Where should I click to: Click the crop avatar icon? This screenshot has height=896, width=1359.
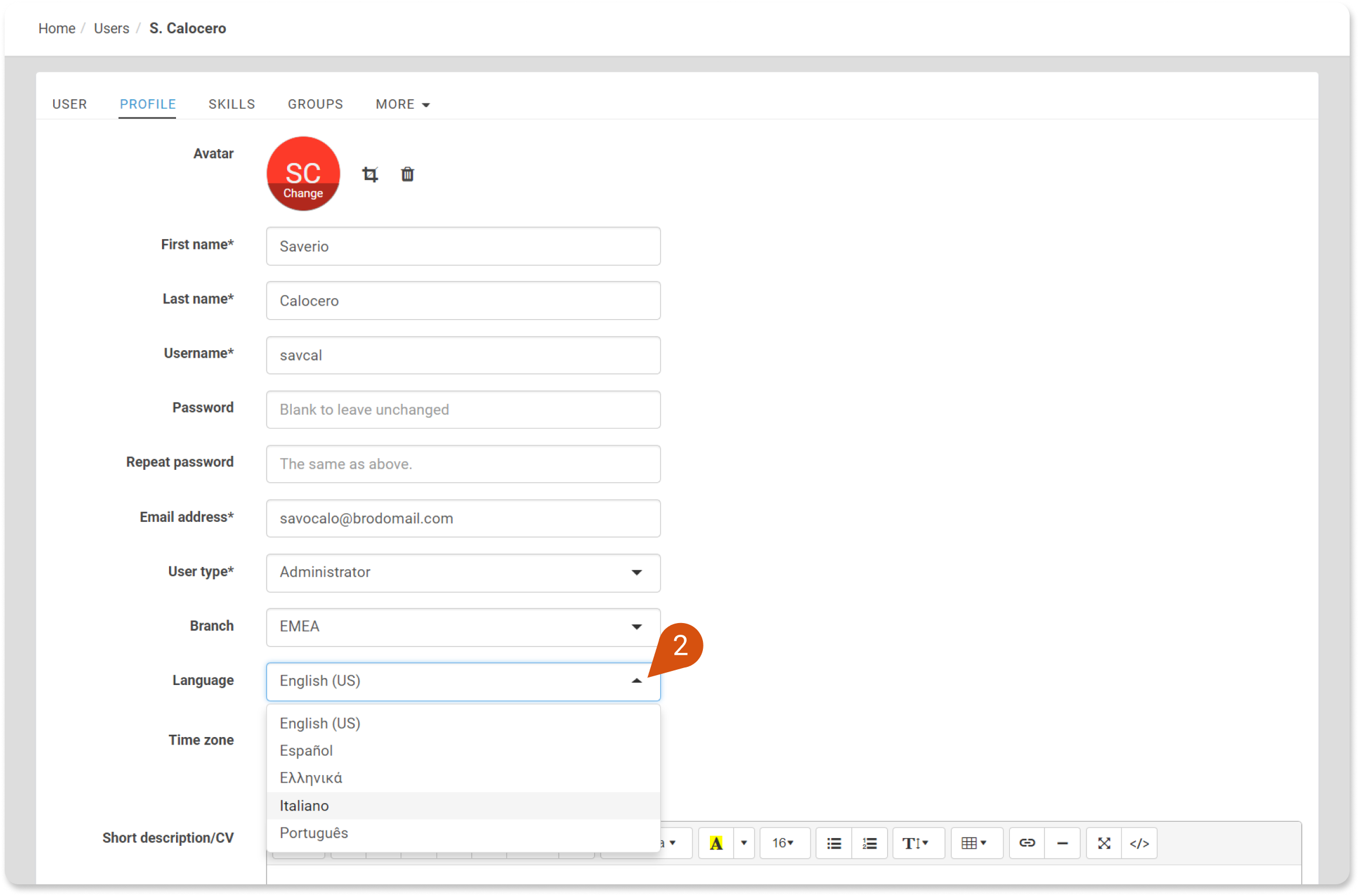tap(370, 174)
